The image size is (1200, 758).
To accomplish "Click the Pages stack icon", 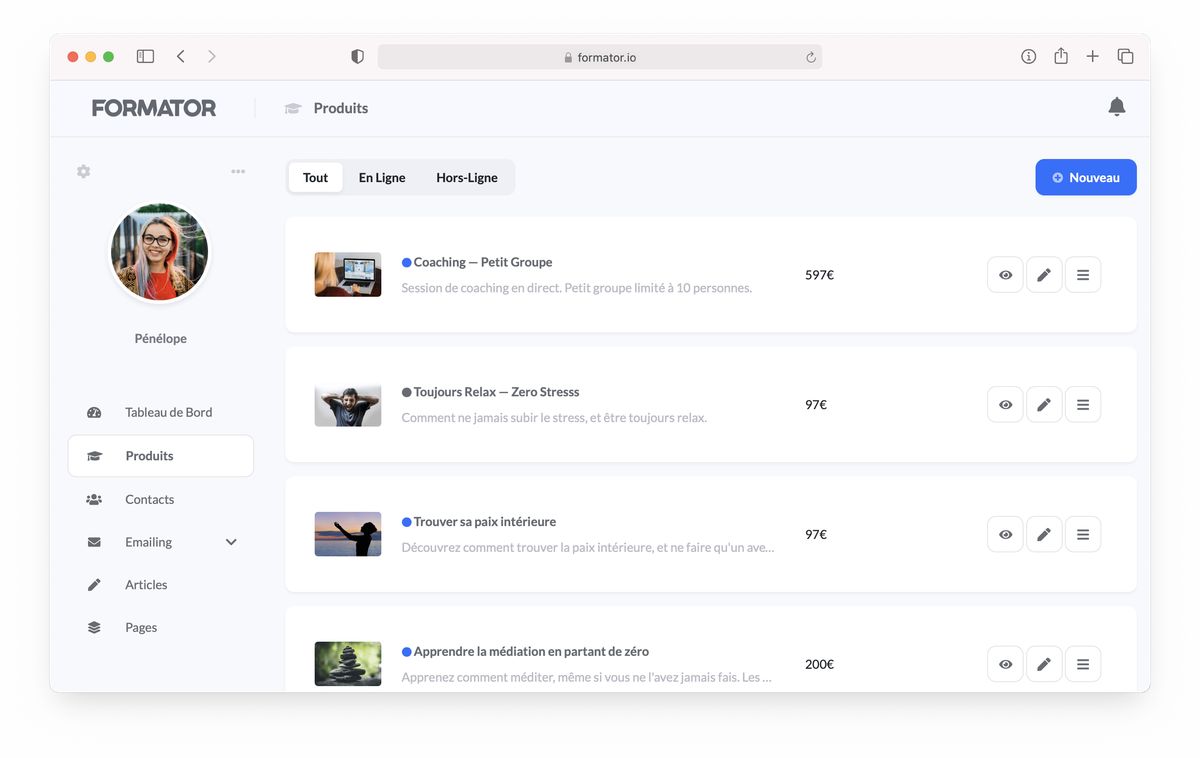I will coord(93,627).
